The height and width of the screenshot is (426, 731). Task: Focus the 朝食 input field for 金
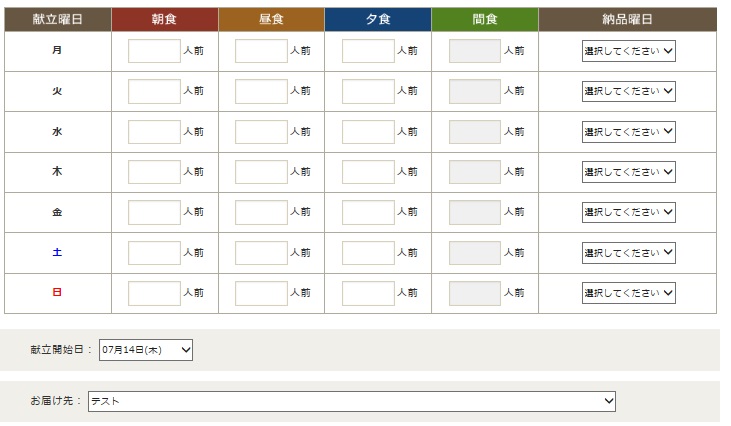[154, 212]
